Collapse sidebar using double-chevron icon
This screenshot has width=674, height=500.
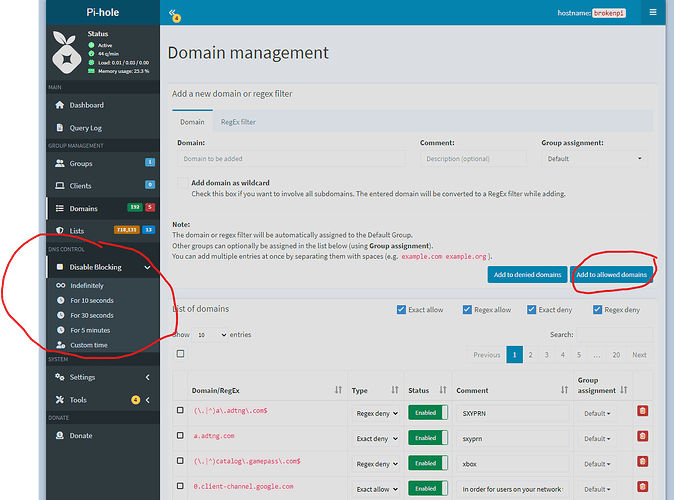pos(172,14)
